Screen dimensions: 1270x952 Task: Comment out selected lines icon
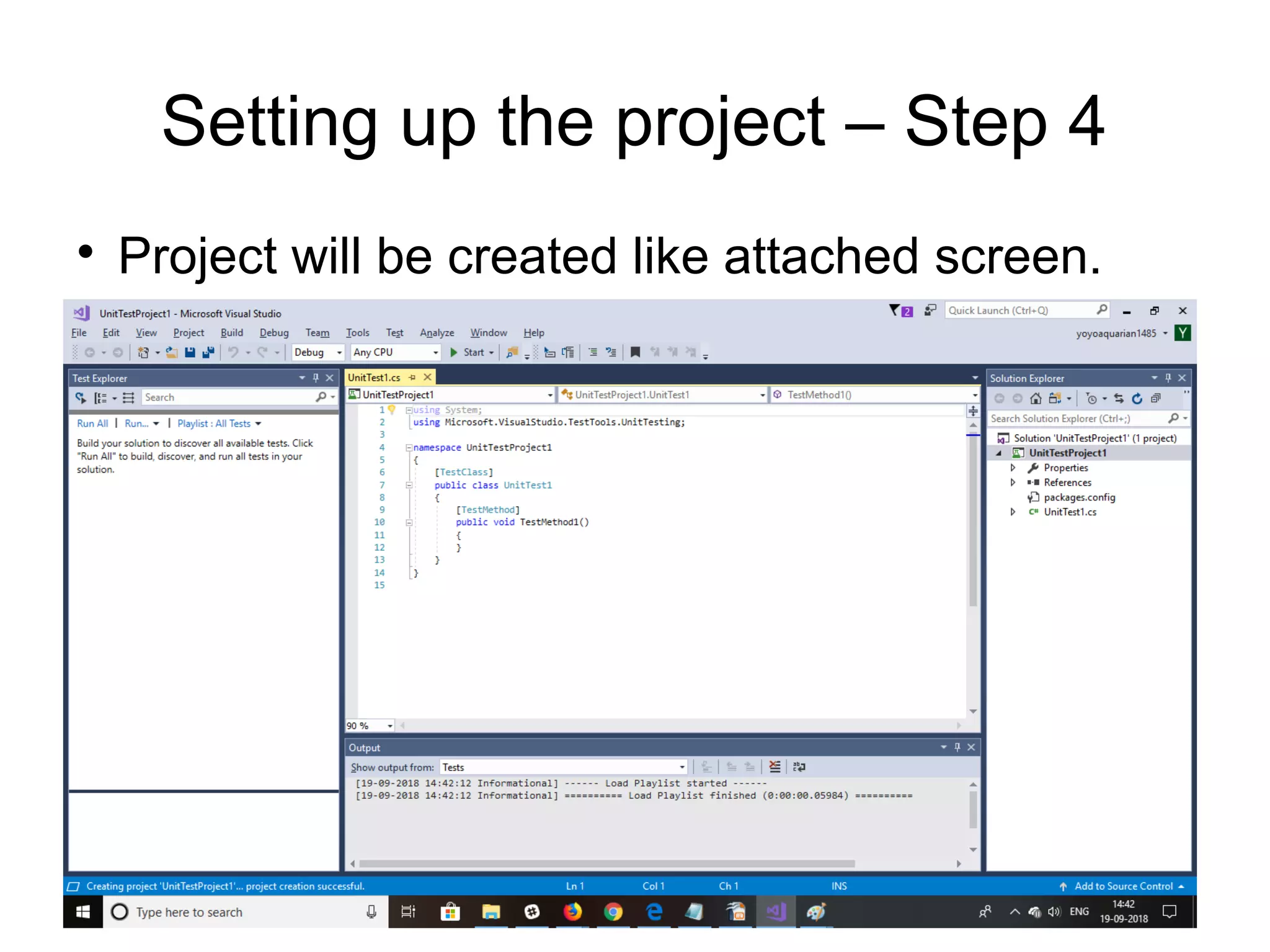point(593,352)
